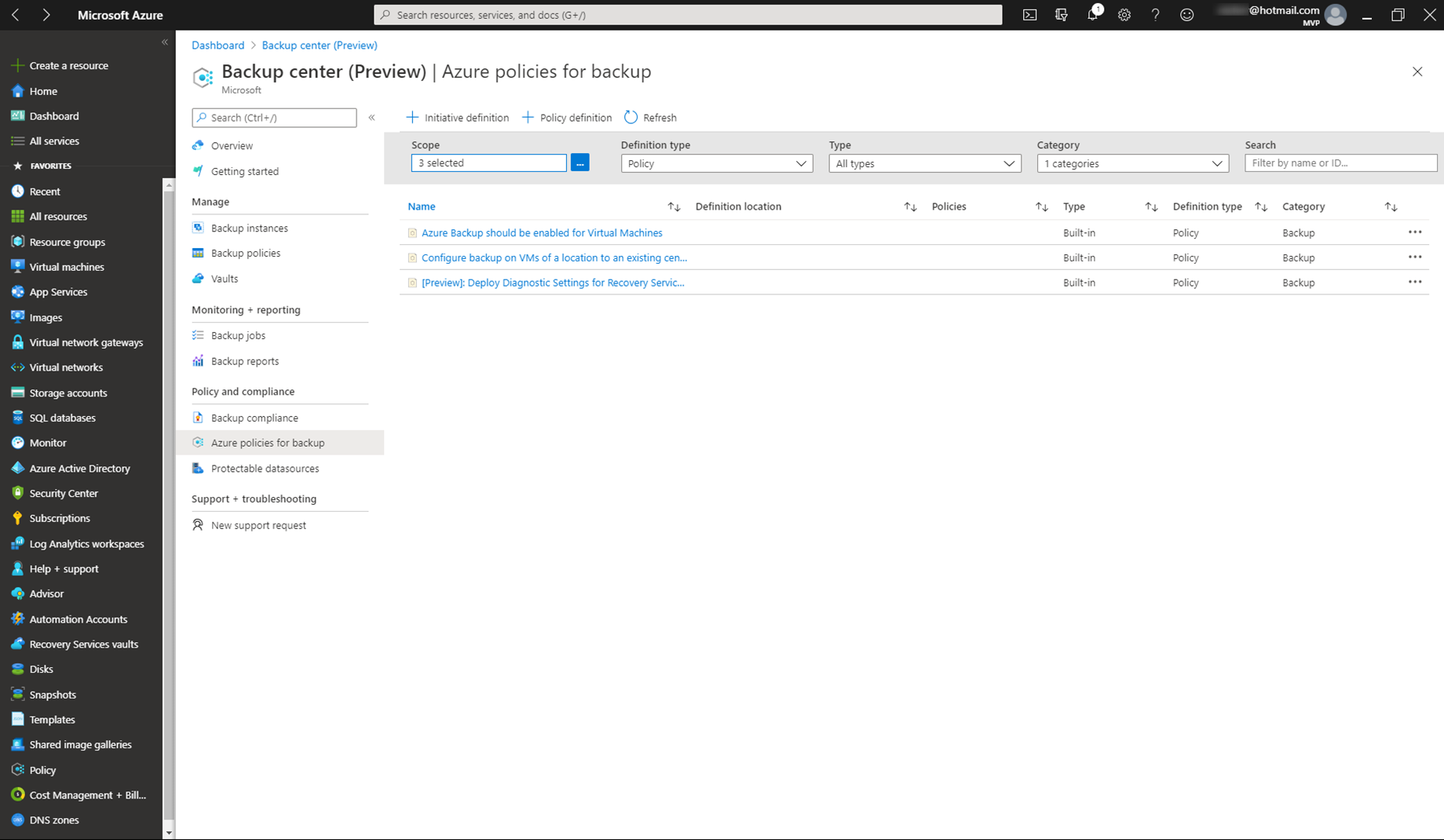
Task: Go to Backup center breadcrumb link
Action: [x=320, y=46]
